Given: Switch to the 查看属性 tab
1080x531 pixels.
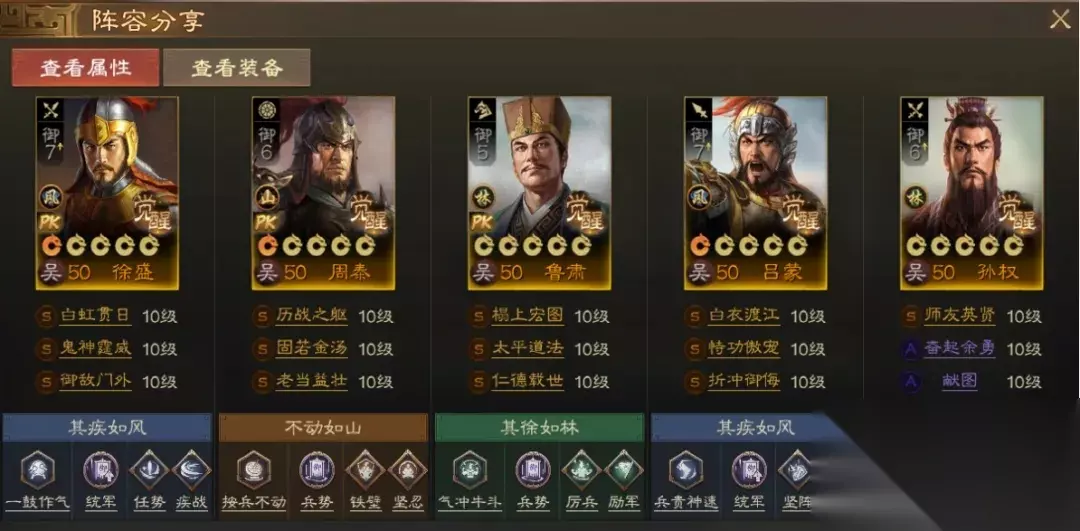Looking at the screenshot, I should click(85, 67).
